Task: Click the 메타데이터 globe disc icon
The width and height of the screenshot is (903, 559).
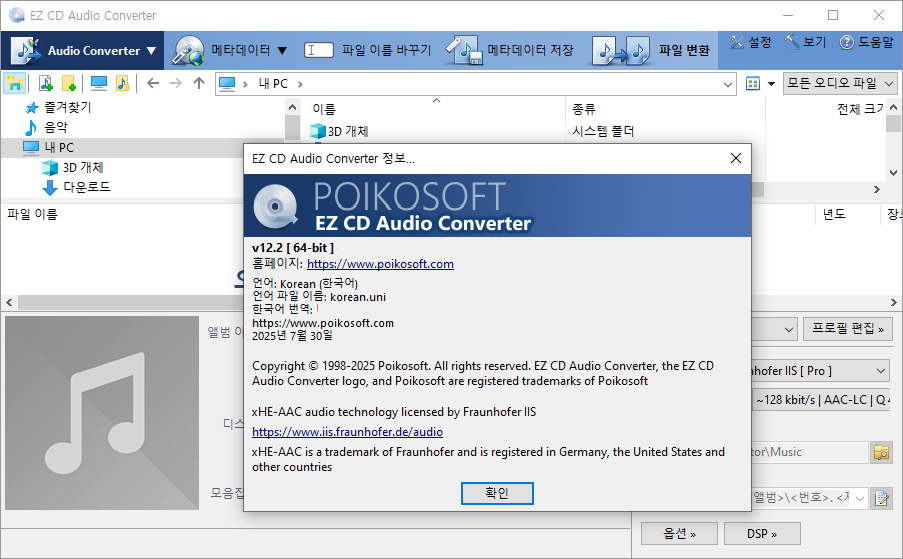Action: click(189, 51)
